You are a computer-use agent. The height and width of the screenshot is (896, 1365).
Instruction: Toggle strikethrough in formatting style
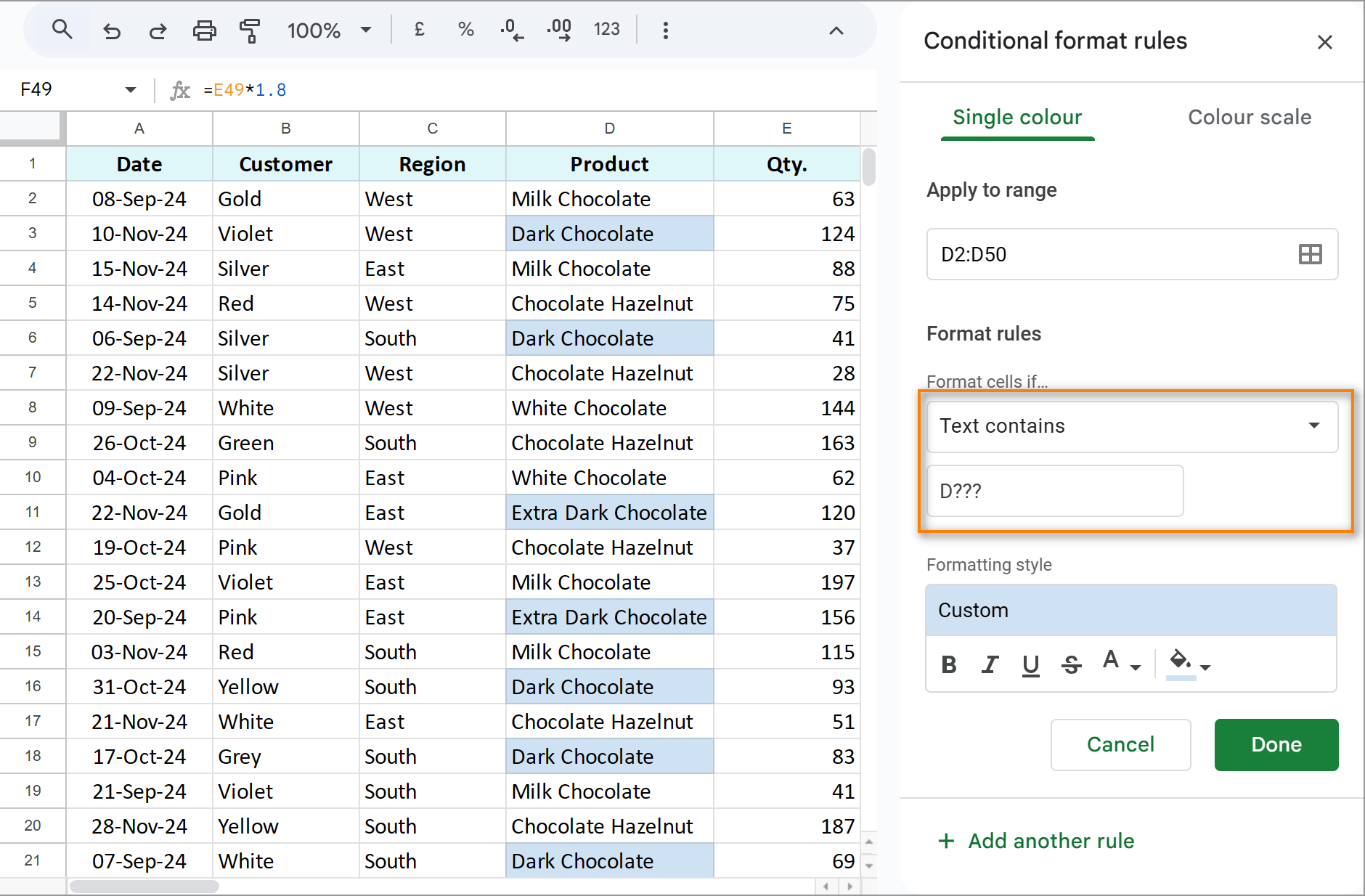coord(1071,664)
